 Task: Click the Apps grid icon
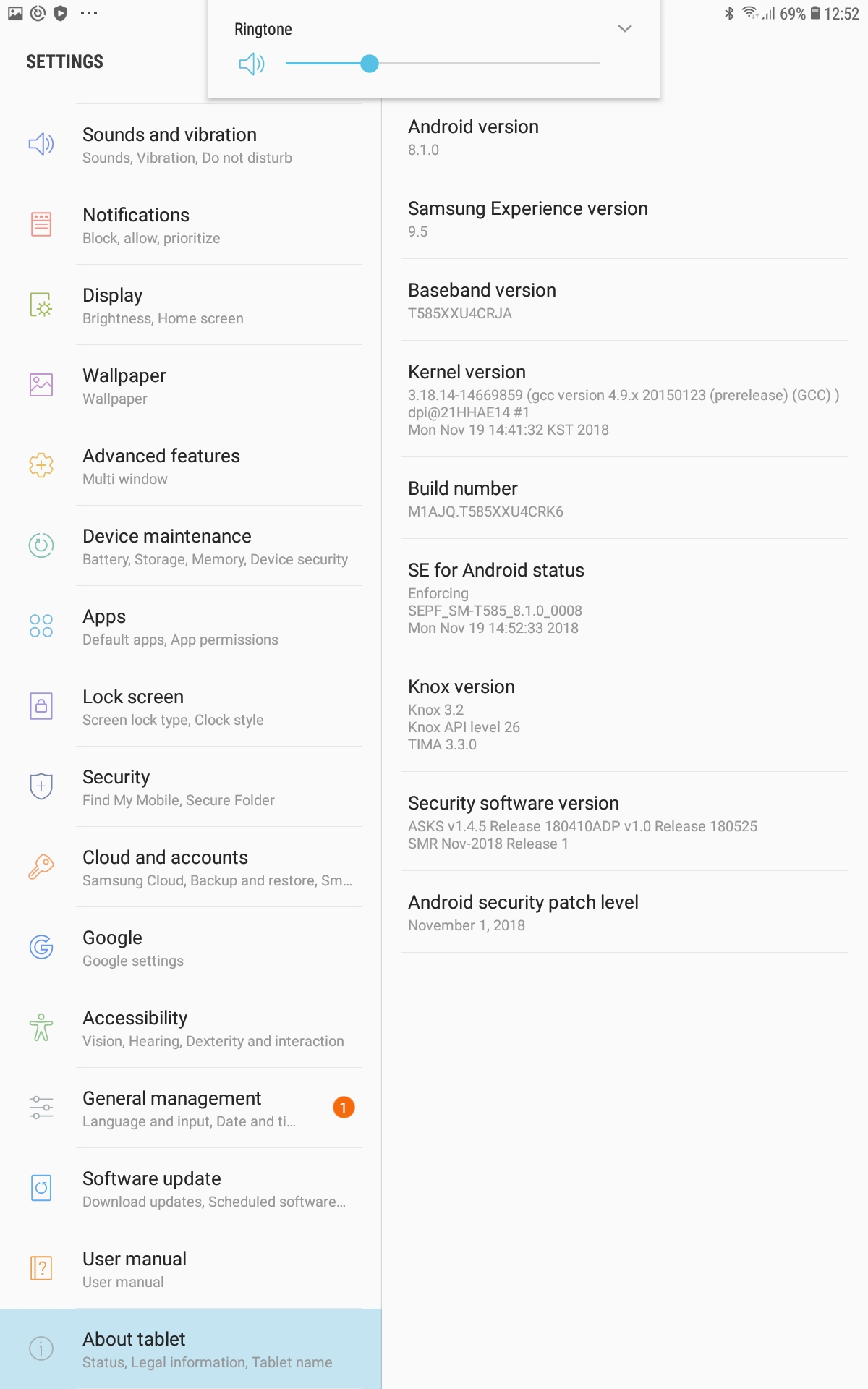coord(41,626)
